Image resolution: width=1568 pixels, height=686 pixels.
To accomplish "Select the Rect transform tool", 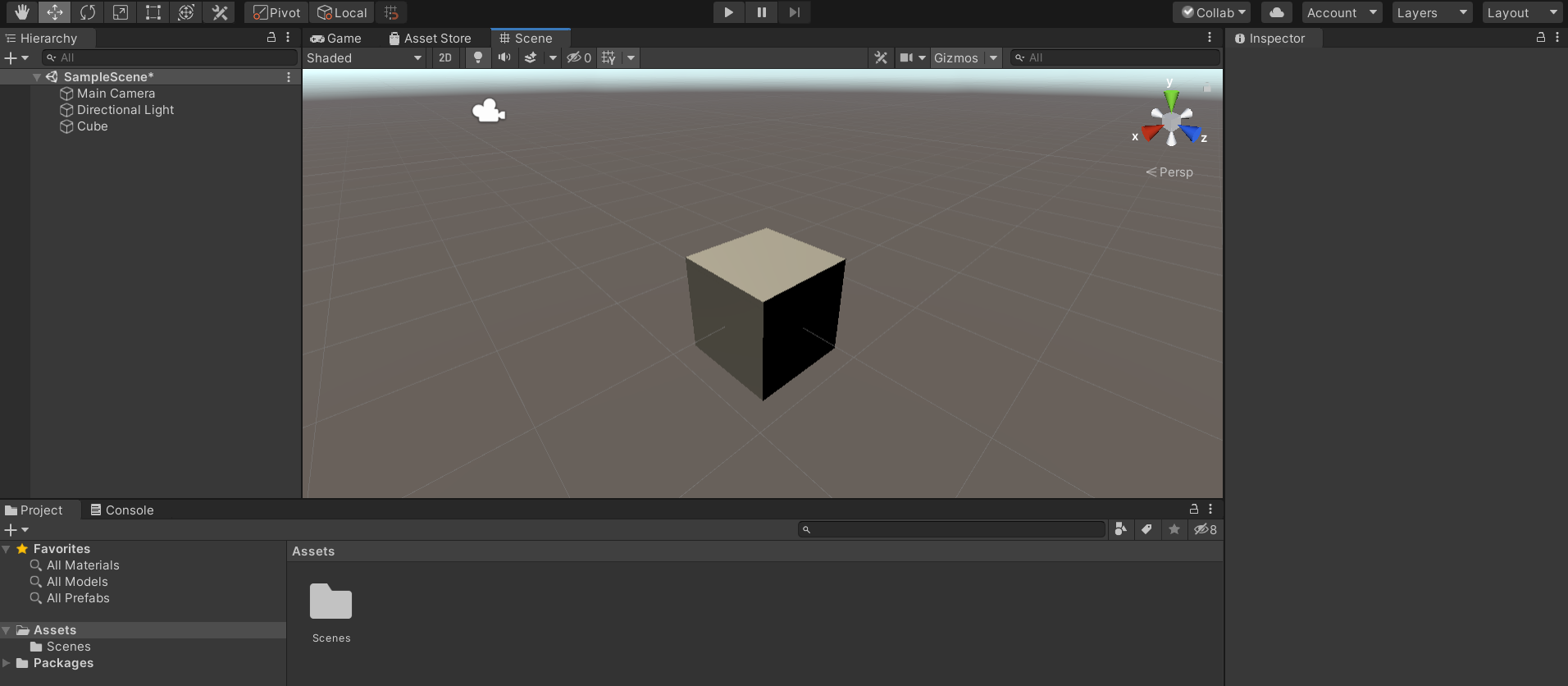I will (x=153, y=12).
